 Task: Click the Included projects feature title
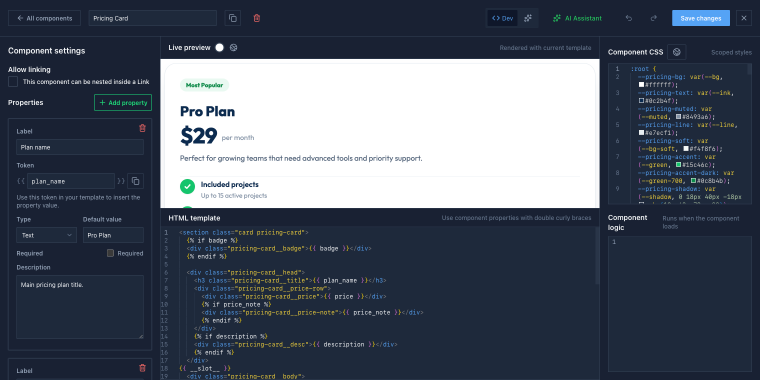(229, 184)
